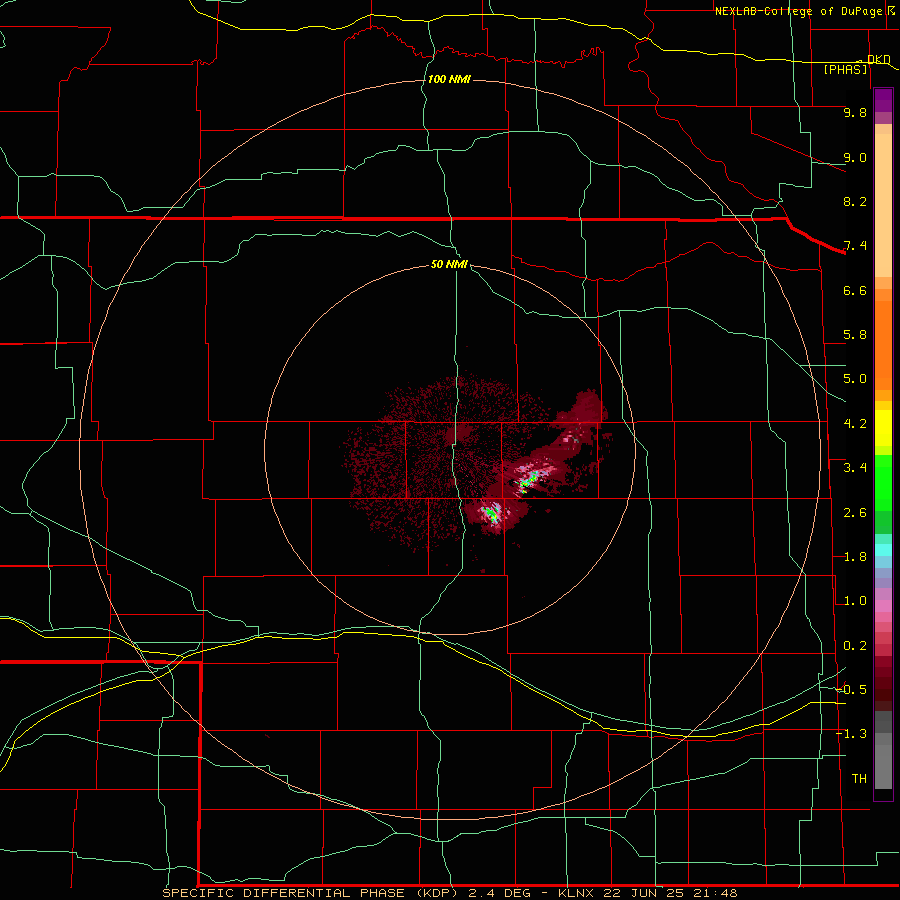Click the peach band of the color scale

[883, 205]
